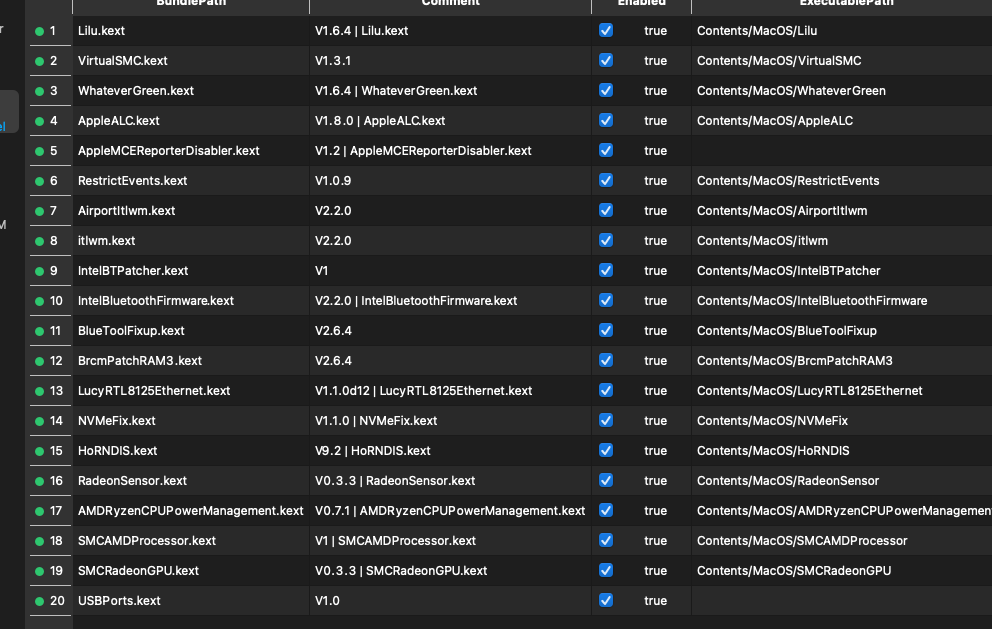The image size is (992, 629).
Task: Click AirportItlwm.kext bundle name
Action: pyautogui.click(x=127, y=210)
